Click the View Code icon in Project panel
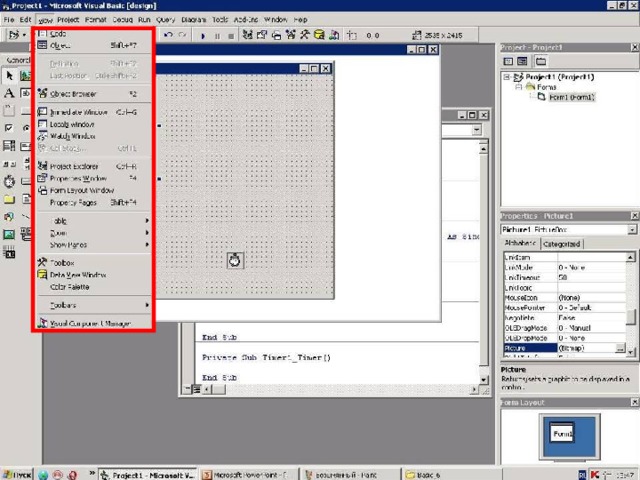The width and height of the screenshot is (640, 480). 508,61
